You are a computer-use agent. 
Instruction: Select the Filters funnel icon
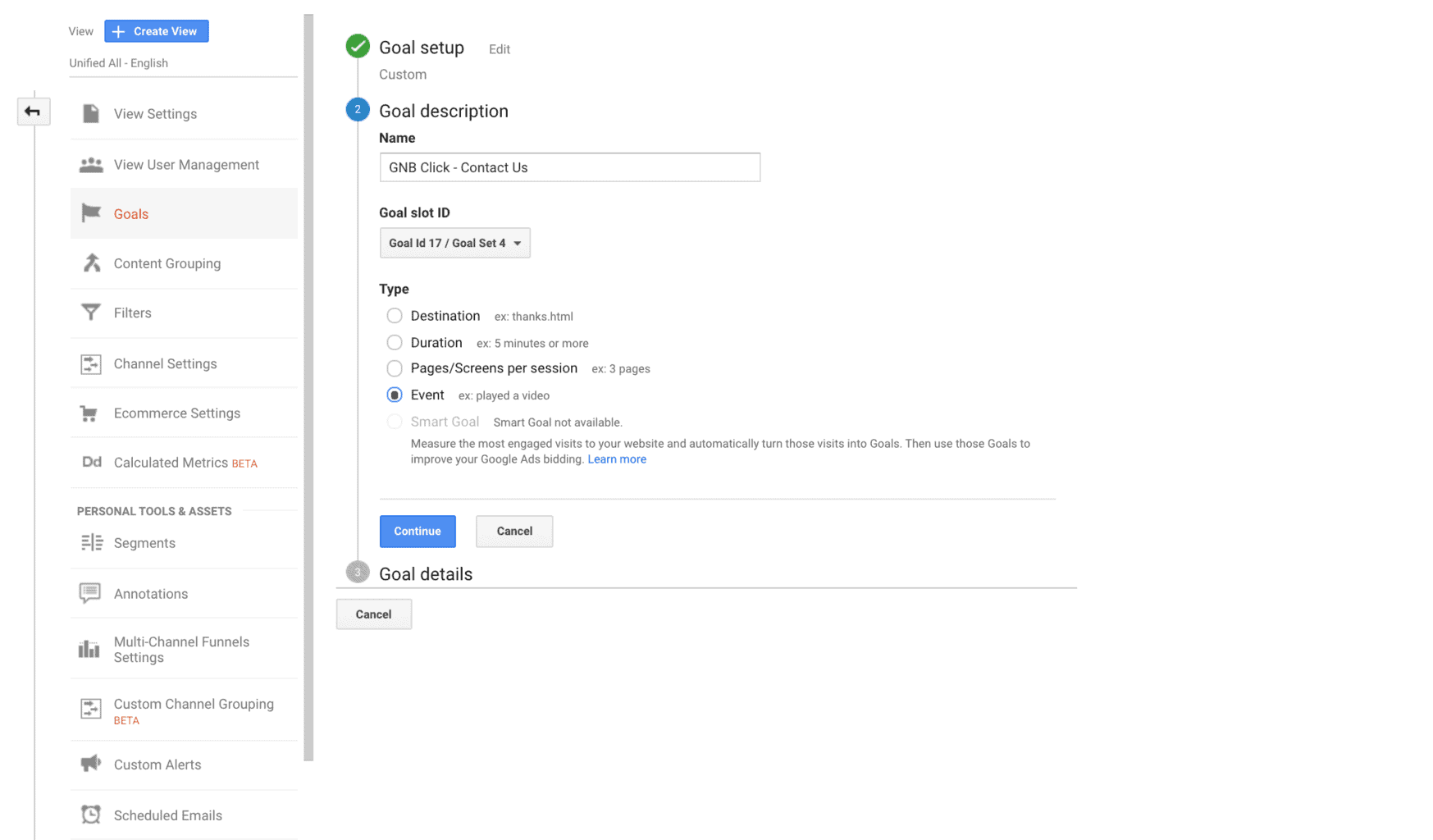click(x=91, y=313)
